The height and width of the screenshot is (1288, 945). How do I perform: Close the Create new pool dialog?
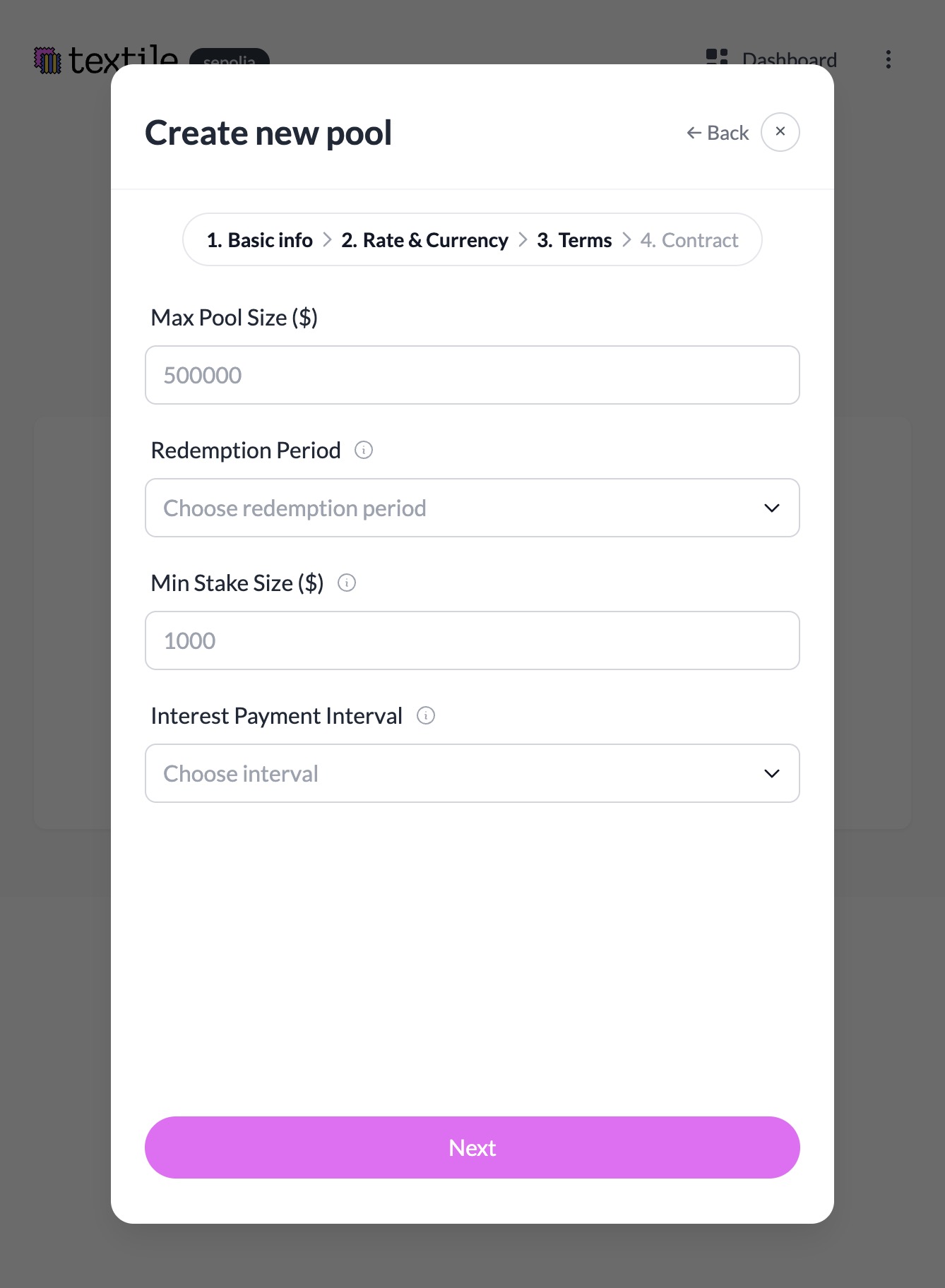point(780,132)
